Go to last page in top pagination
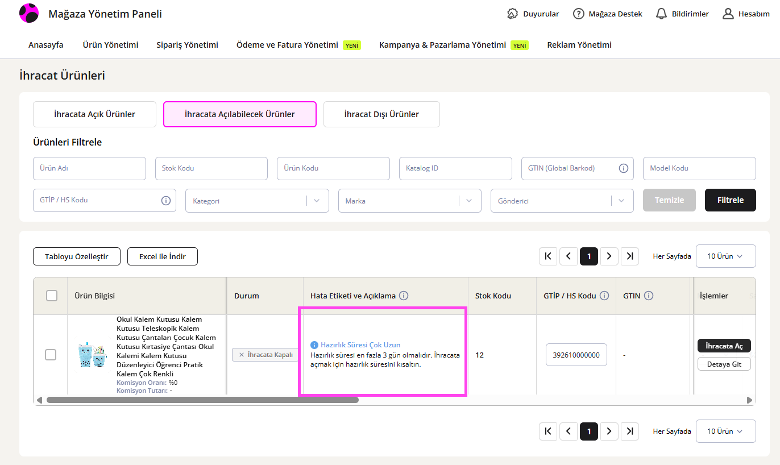The image size is (780, 465). point(630,256)
